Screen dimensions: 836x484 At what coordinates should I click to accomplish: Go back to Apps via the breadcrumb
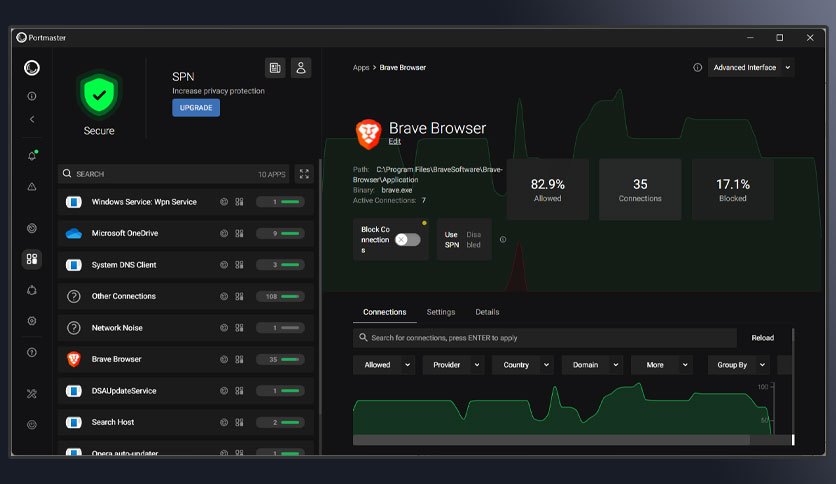361,68
